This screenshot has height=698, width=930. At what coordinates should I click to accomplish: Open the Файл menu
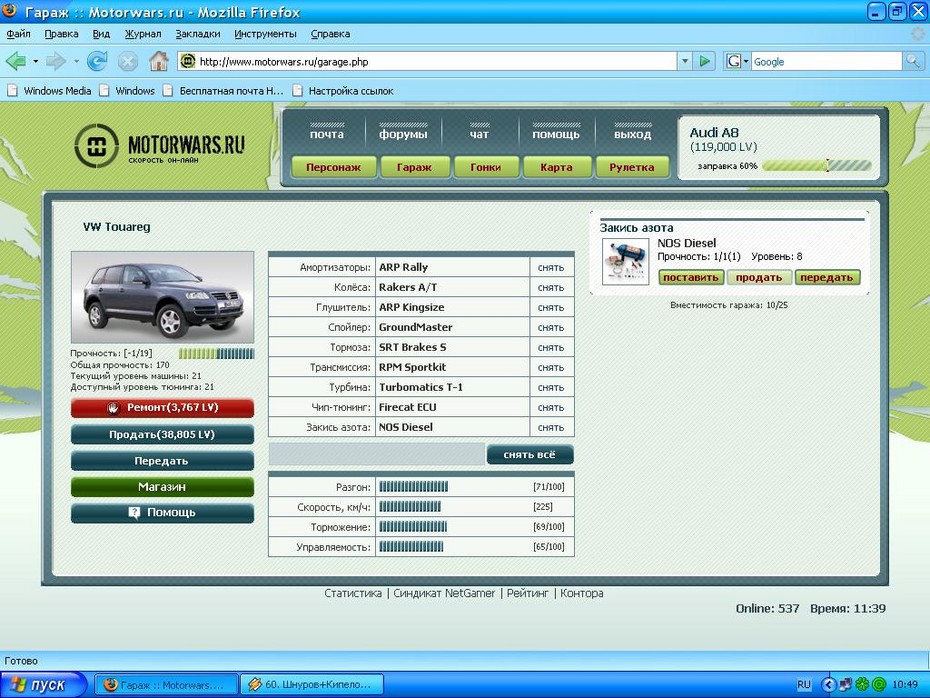18,34
